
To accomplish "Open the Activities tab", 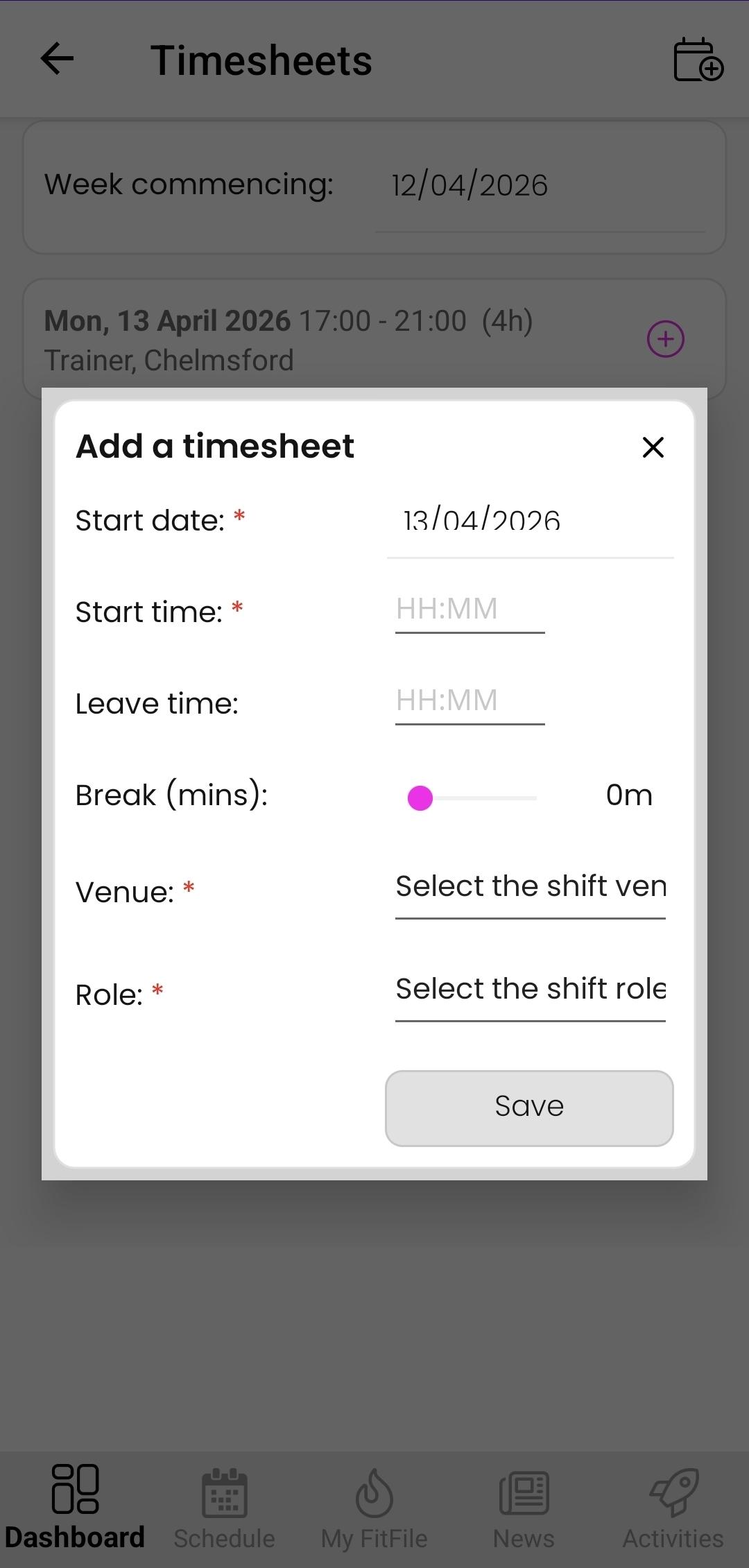I will point(673,1506).
